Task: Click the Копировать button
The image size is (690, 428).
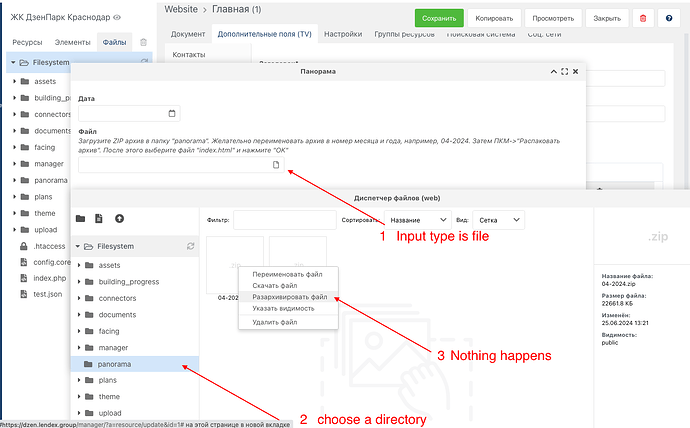Action: tap(494, 18)
